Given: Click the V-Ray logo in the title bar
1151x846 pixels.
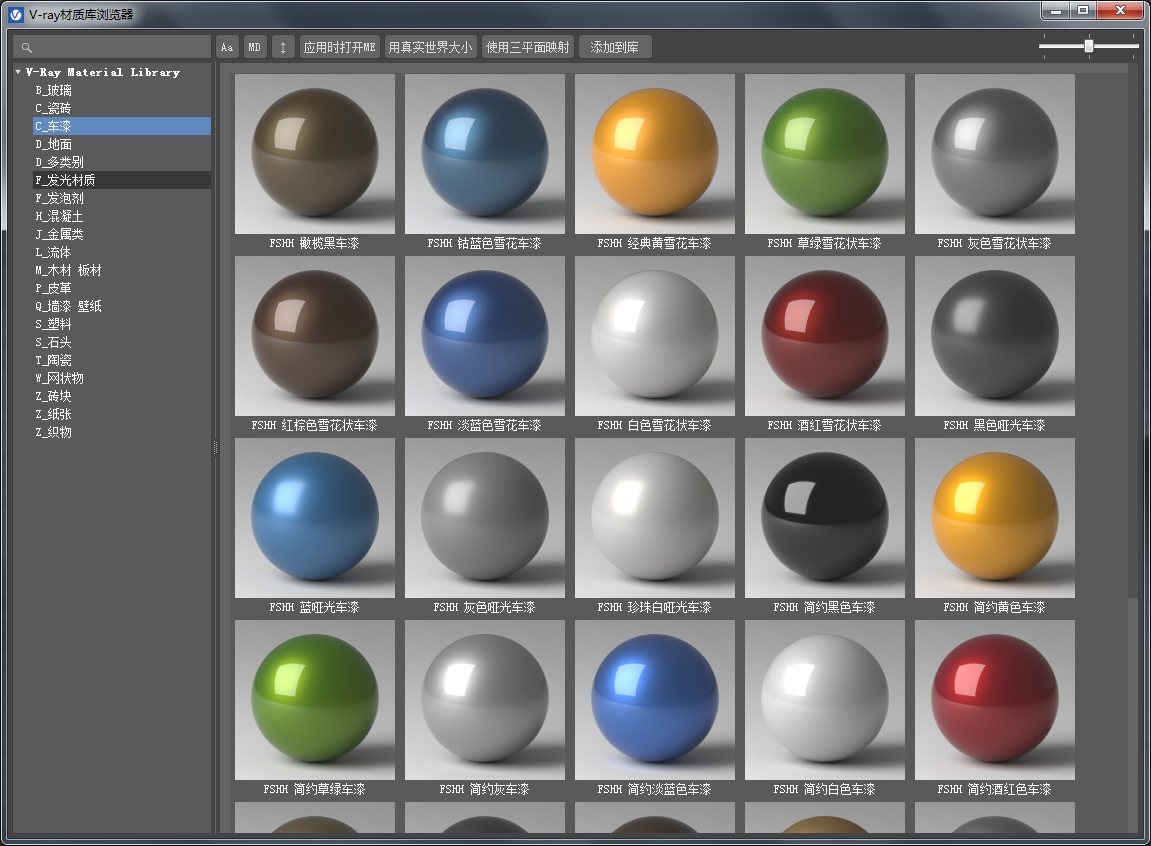Looking at the screenshot, I should pyautogui.click(x=16, y=15).
